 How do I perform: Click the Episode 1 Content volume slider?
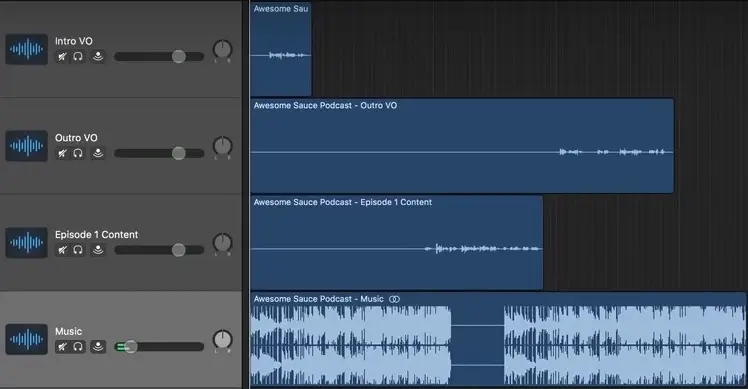[159, 250]
